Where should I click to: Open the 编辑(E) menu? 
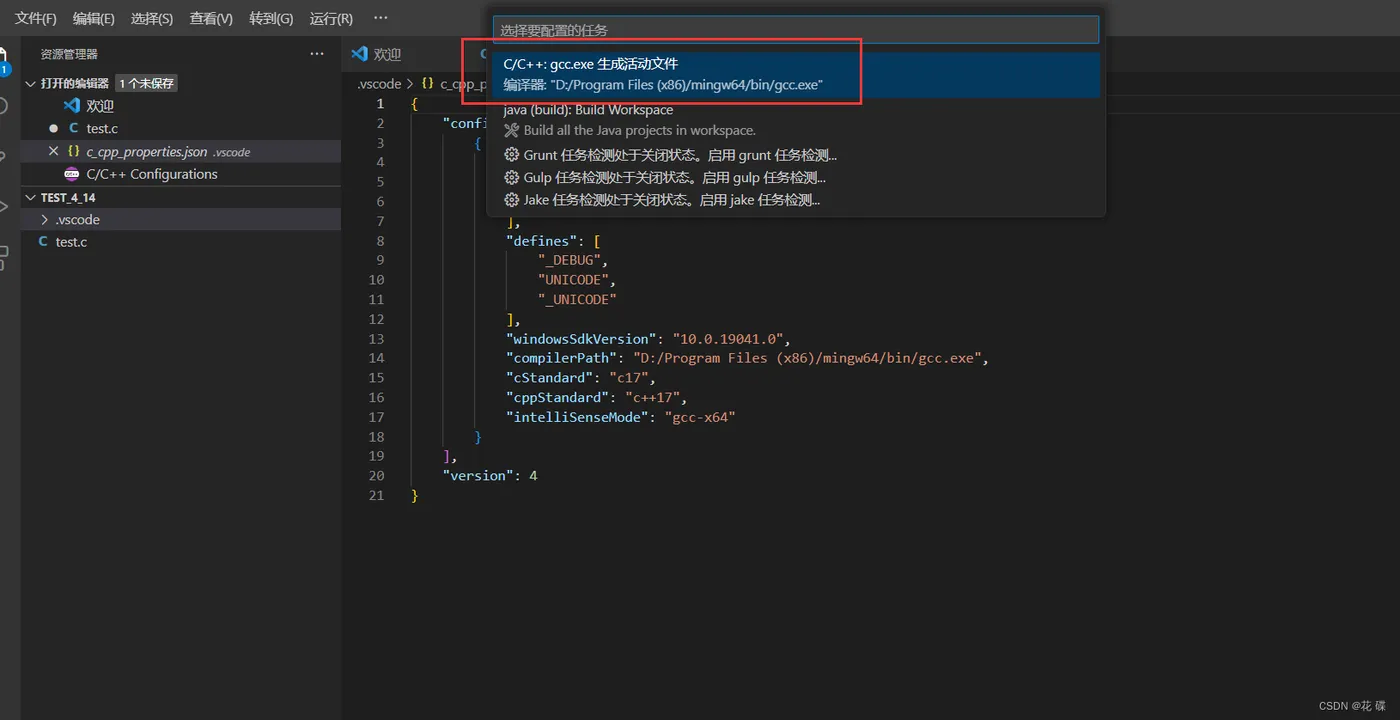93,18
